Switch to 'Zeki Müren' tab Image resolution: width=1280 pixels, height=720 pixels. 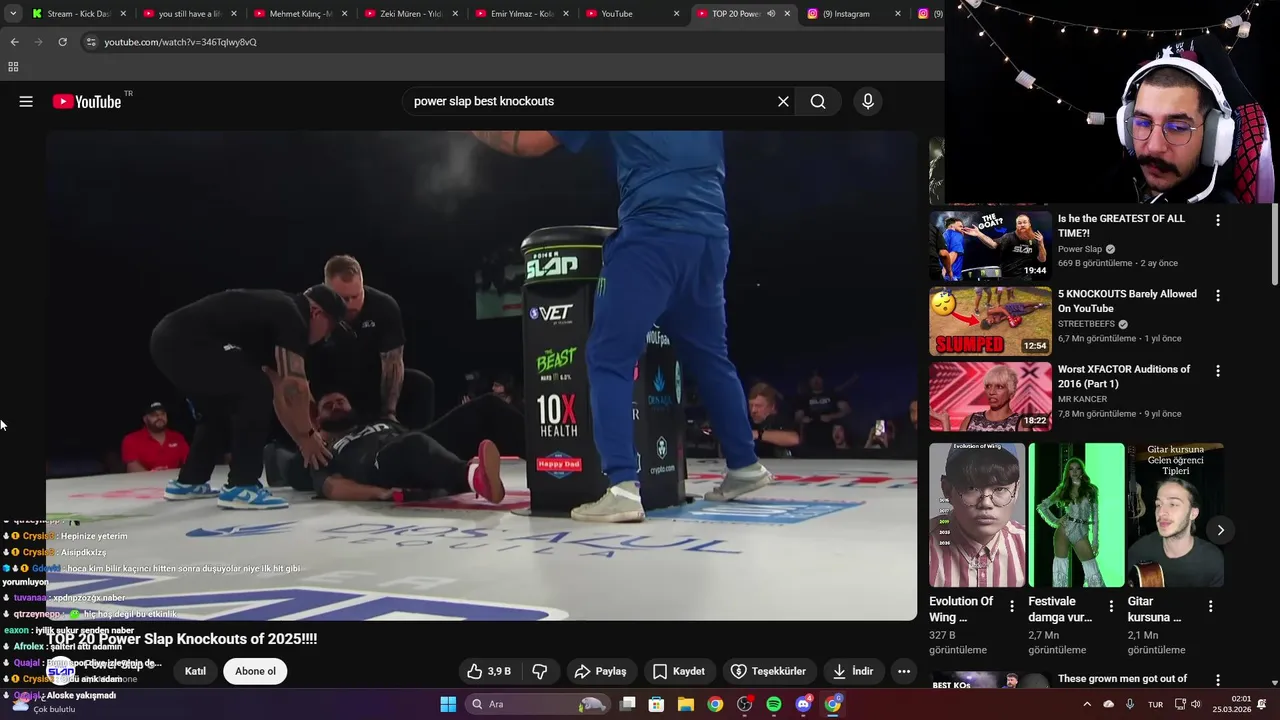click(411, 14)
